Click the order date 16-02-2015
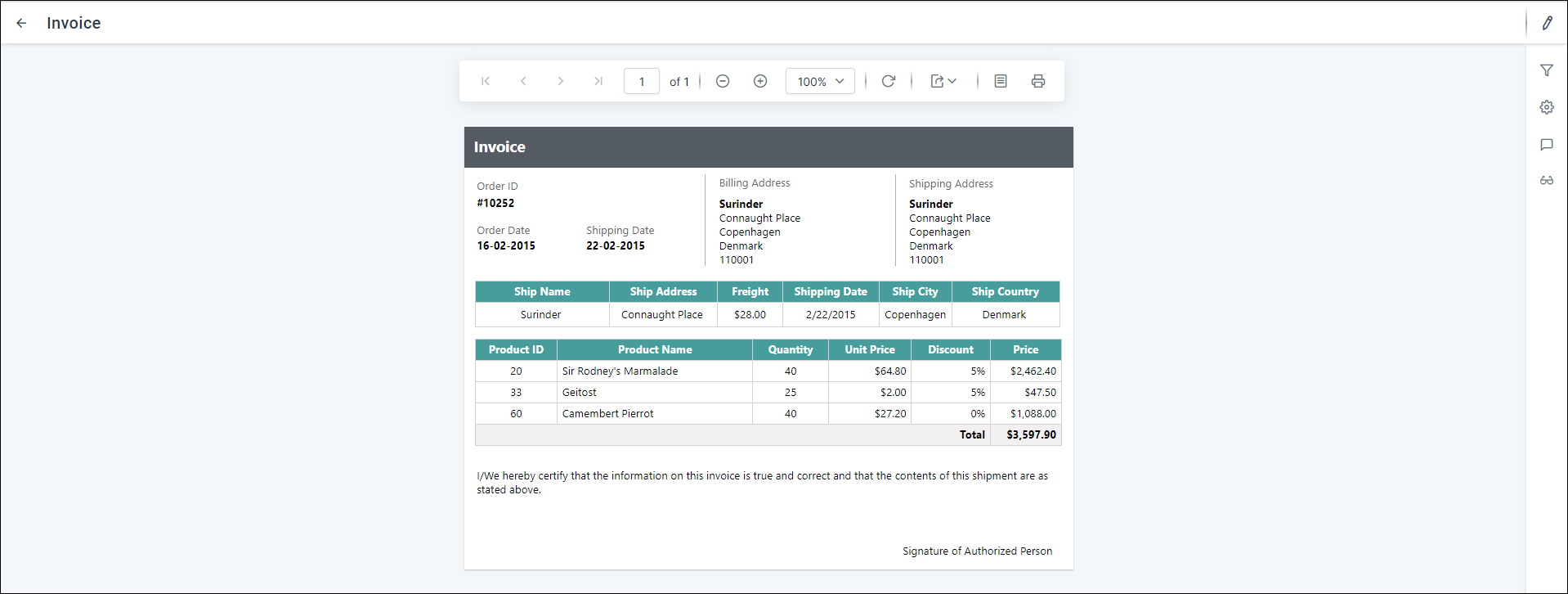 pyautogui.click(x=506, y=245)
